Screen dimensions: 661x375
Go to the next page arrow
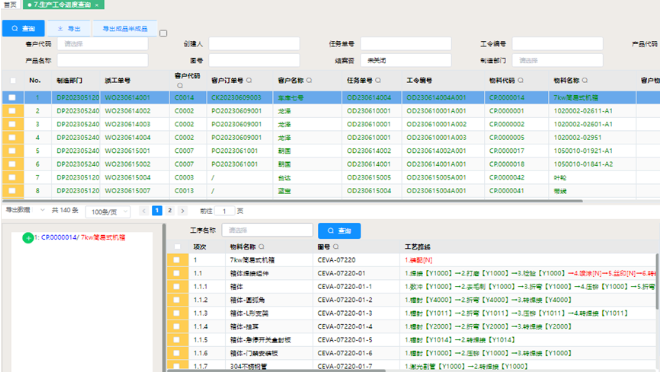tap(183, 211)
